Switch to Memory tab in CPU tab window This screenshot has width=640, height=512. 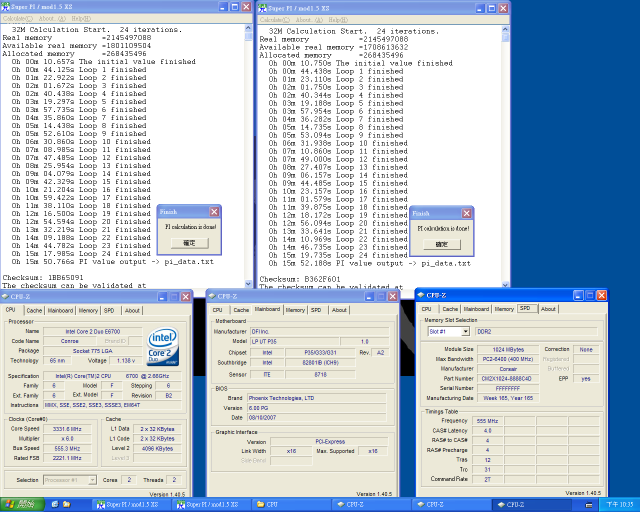click(x=88, y=311)
